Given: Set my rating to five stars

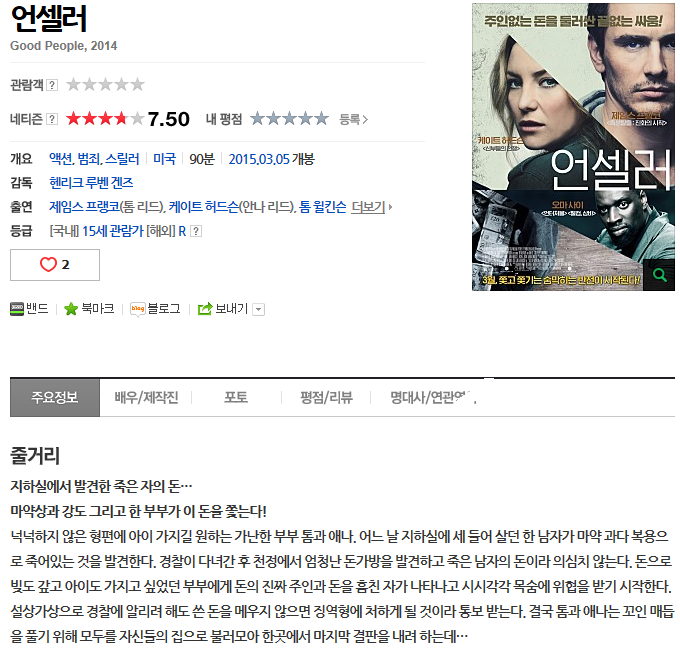Looking at the screenshot, I should 321,118.
